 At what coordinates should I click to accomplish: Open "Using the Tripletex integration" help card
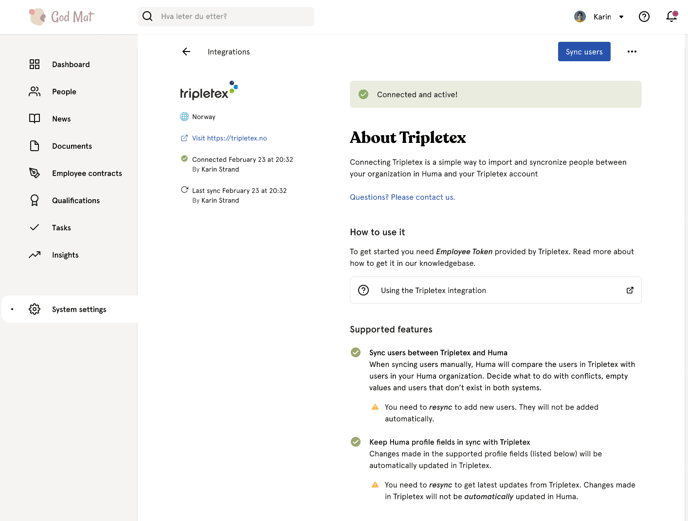[x=495, y=290]
